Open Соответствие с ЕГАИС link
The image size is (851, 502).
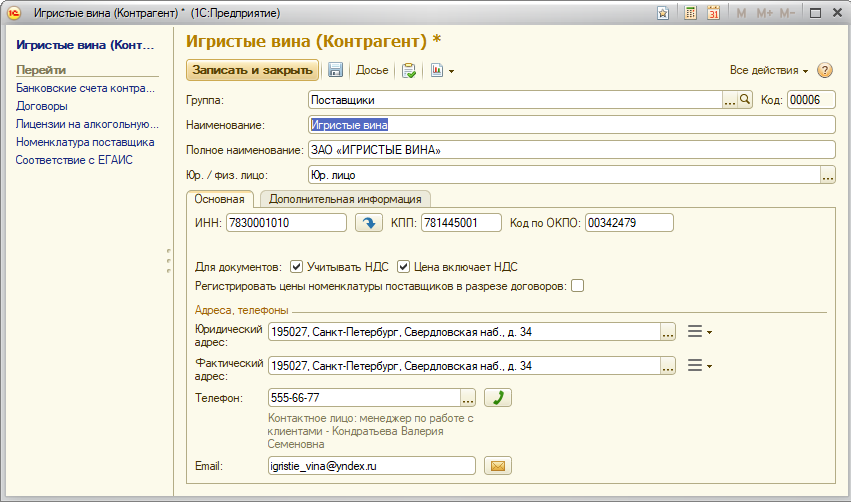(74, 160)
